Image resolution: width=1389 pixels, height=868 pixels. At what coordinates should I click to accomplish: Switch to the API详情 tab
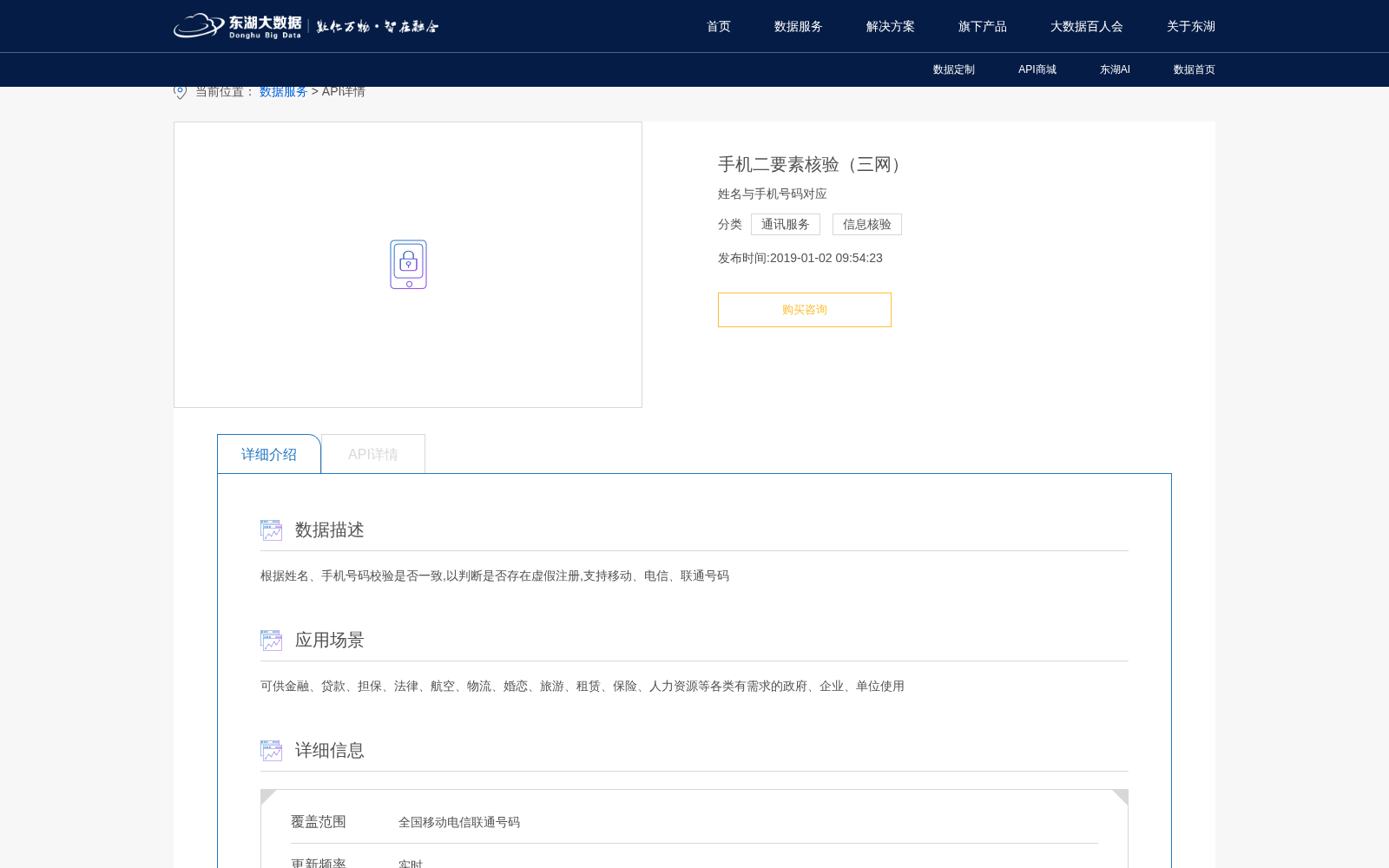click(x=373, y=454)
